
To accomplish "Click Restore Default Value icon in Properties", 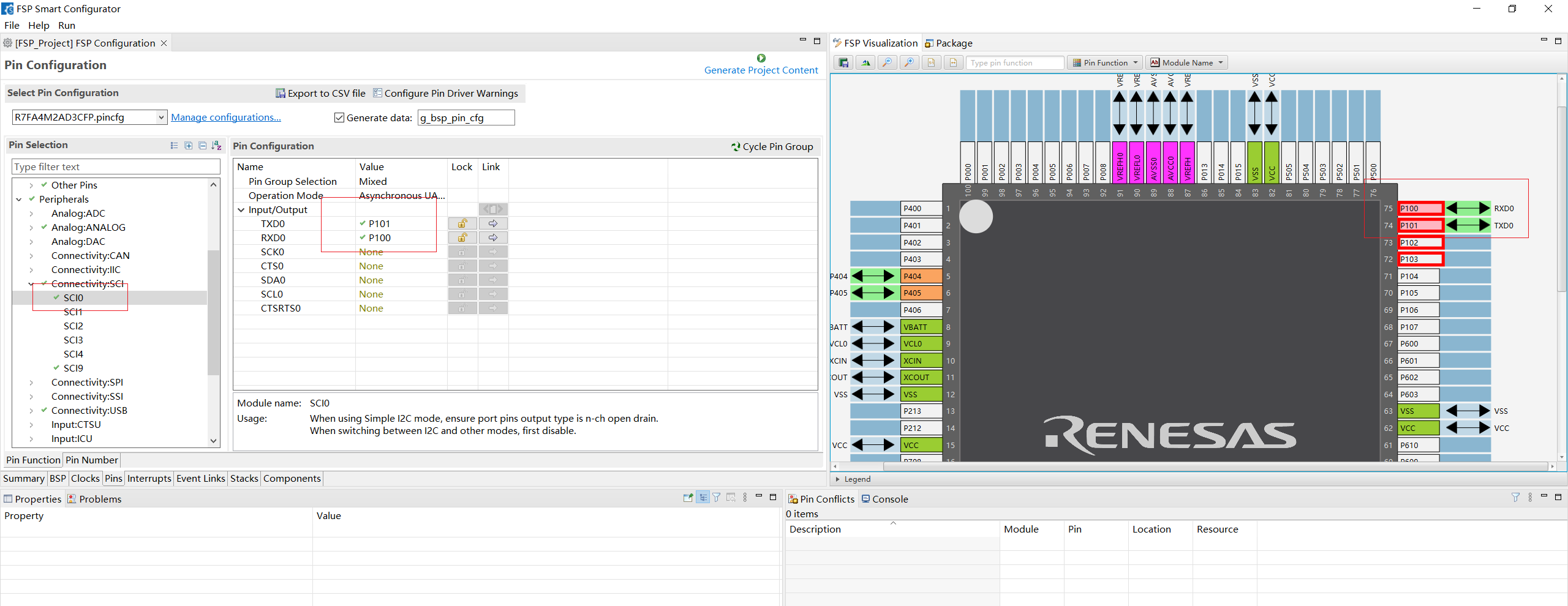I will tap(731, 498).
